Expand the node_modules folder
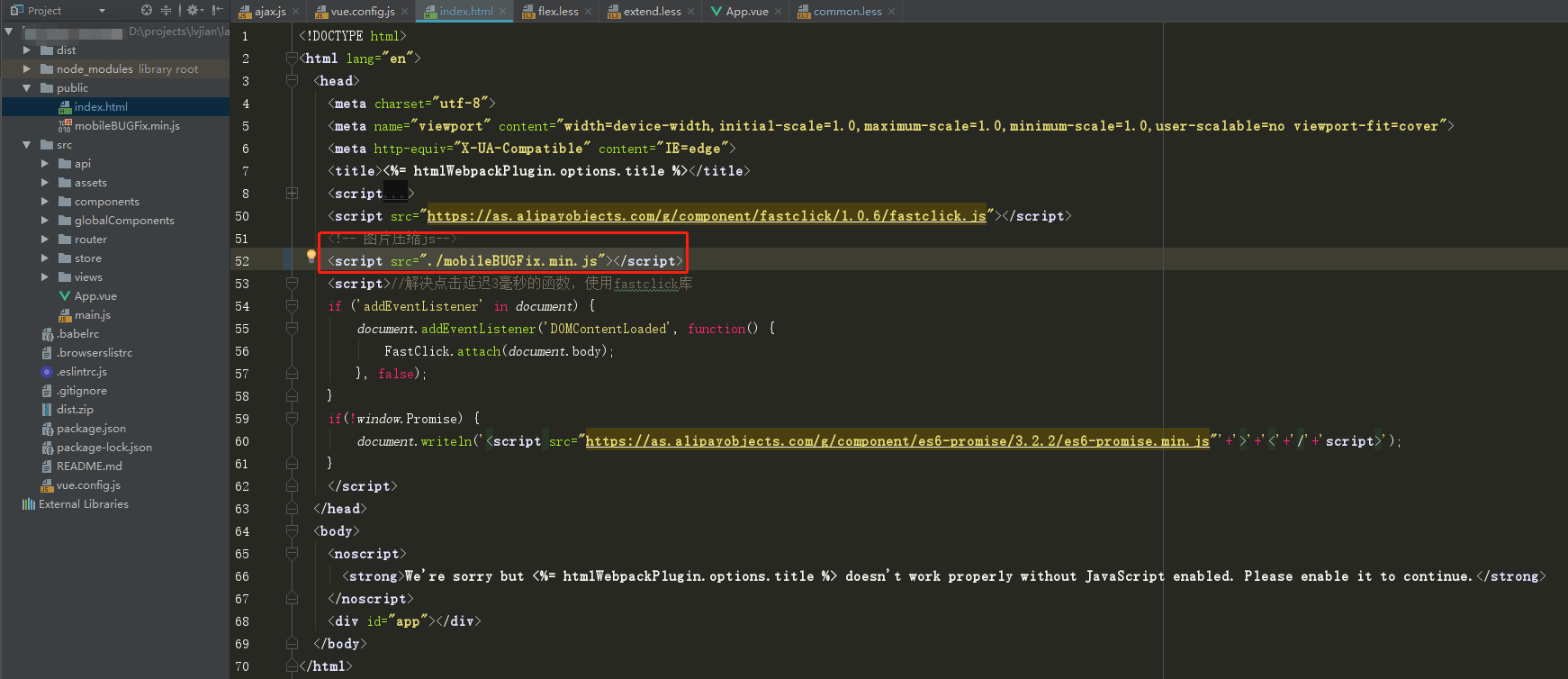The height and width of the screenshot is (679, 1568). click(x=26, y=69)
